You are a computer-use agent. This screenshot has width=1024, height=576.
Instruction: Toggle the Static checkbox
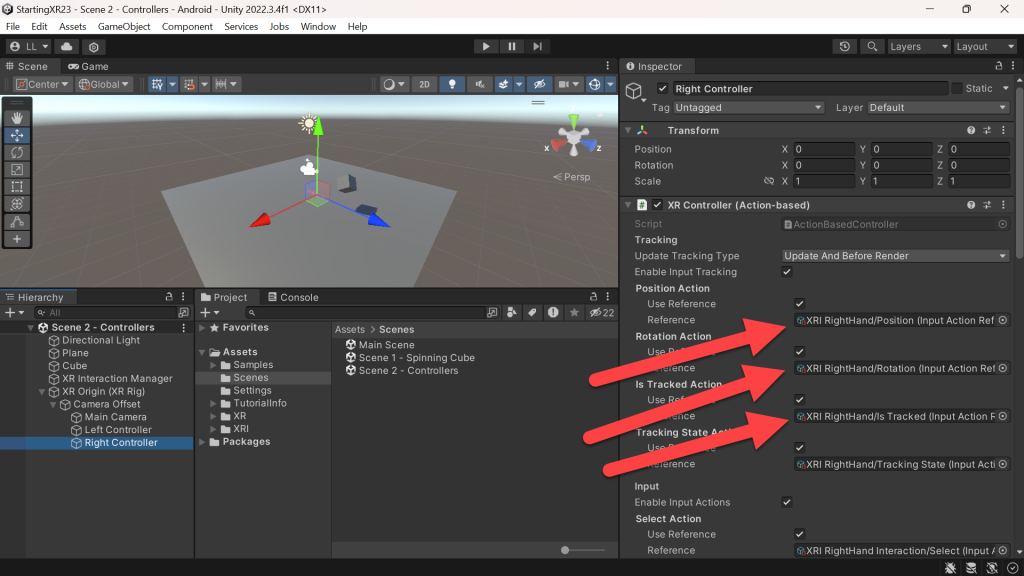tap(957, 88)
